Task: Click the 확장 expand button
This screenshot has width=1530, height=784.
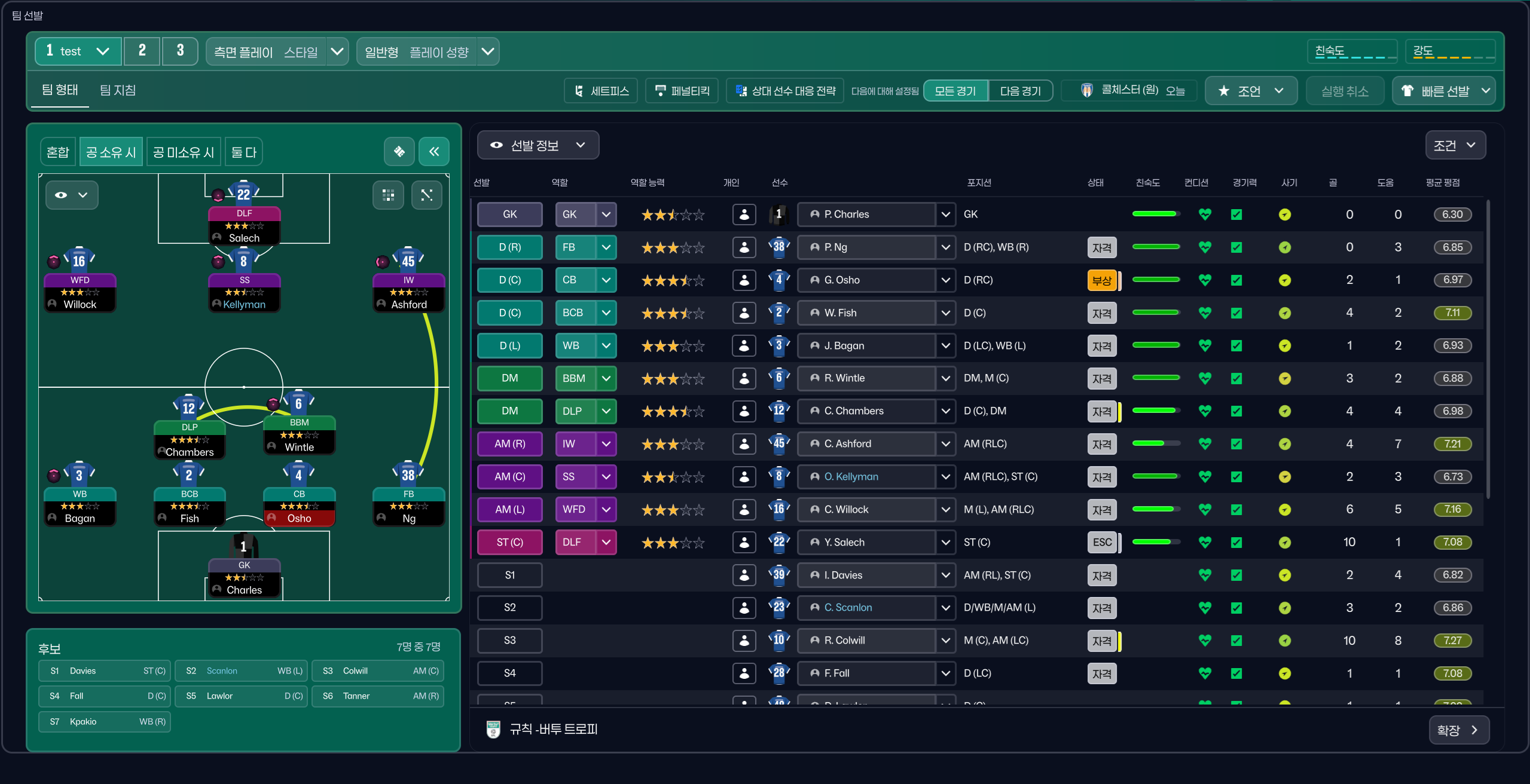Action: [x=1458, y=730]
